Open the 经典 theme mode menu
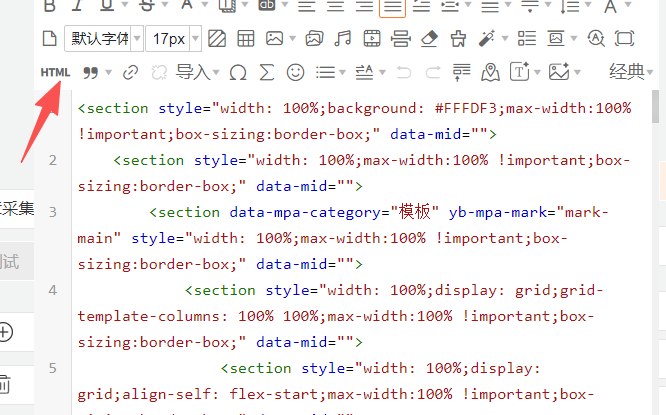 pos(632,72)
